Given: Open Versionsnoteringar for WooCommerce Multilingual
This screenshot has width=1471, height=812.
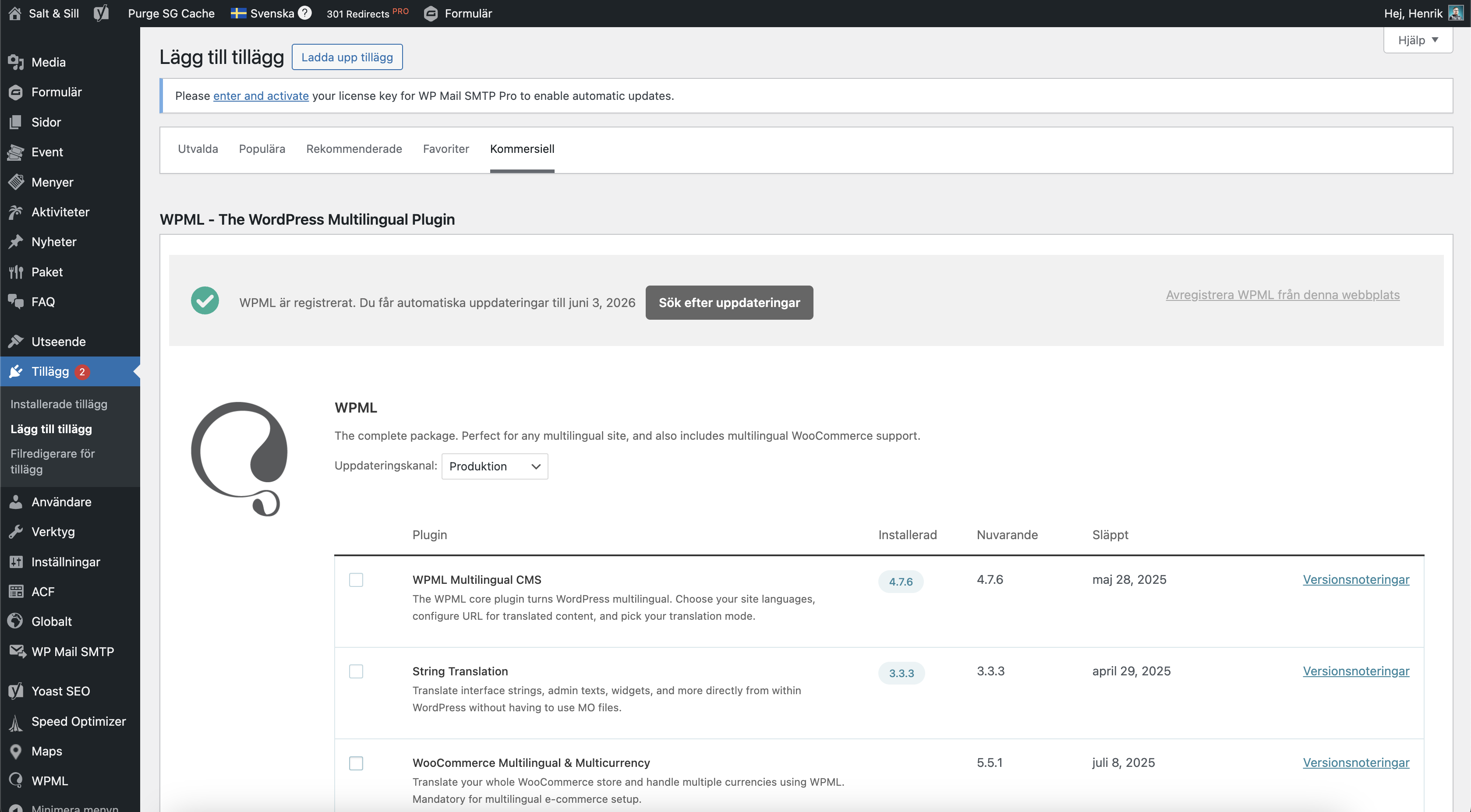Looking at the screenshot, I should [x=1356, y=763].
